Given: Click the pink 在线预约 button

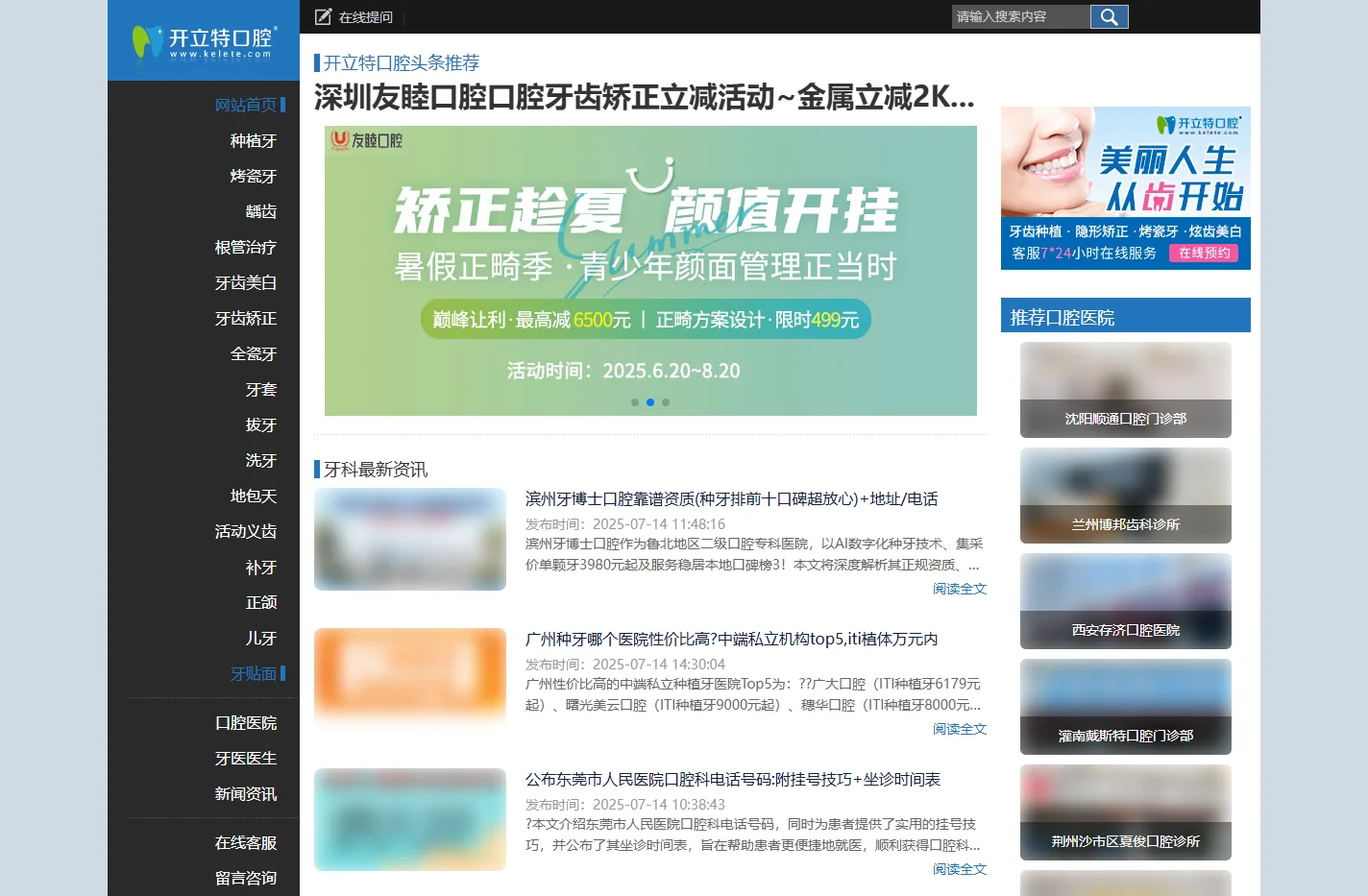Looking at the screenshot, I should [x=1204, y=254].
